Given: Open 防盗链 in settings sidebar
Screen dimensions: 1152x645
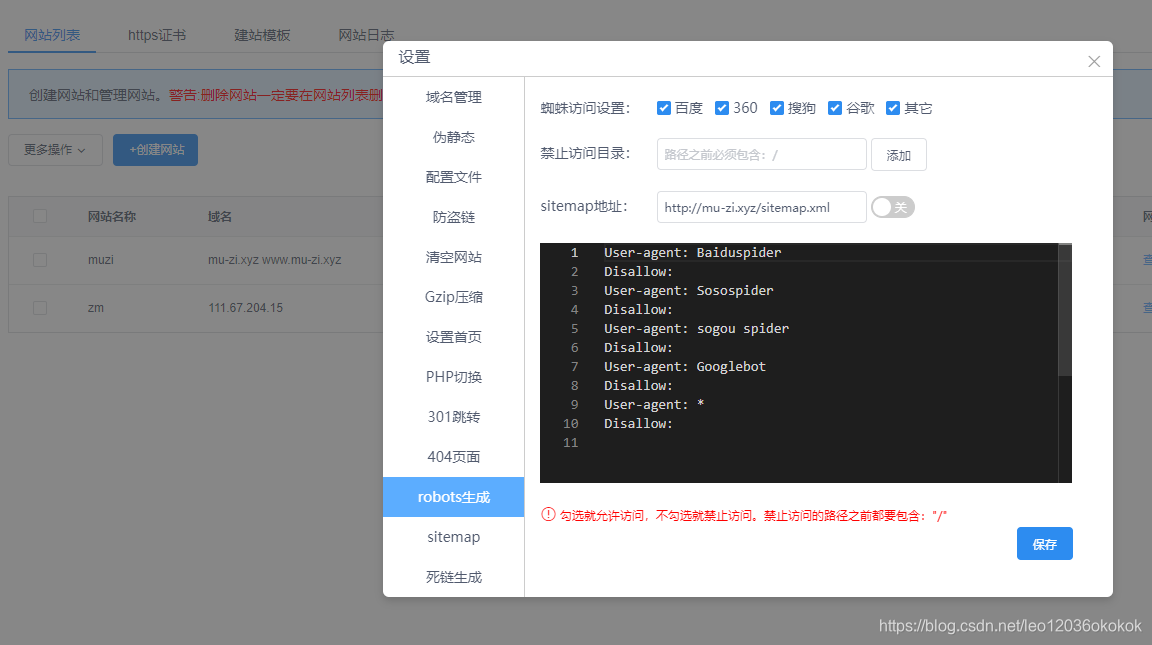Looking at the screenshot, I should coord(453,217).
